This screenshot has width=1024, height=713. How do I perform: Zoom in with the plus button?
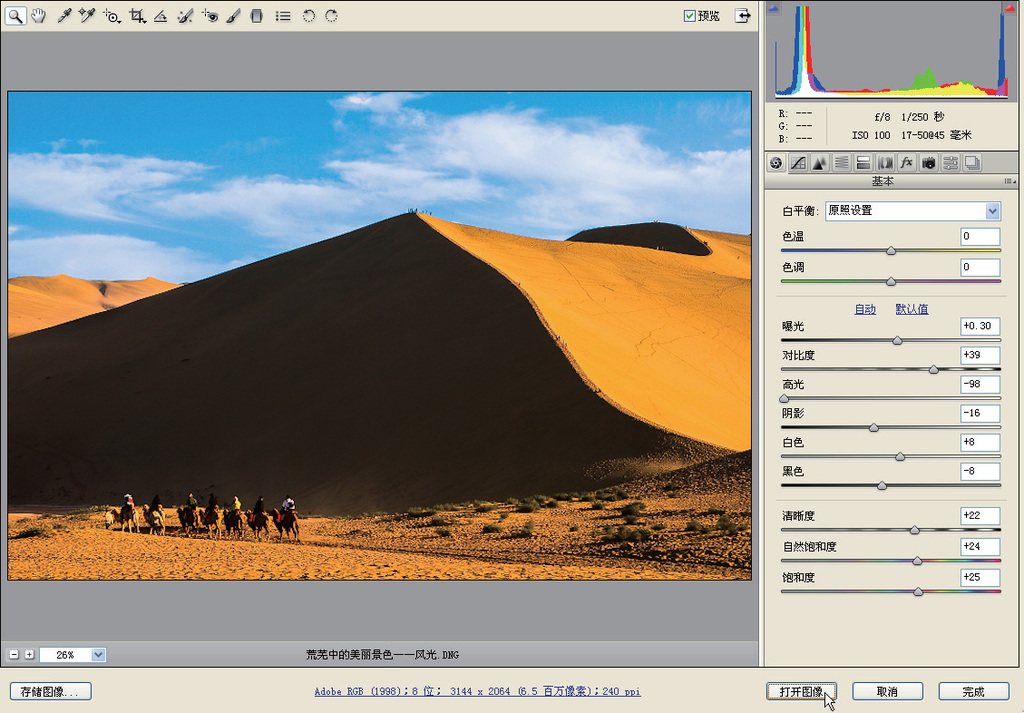click(29, 654)
